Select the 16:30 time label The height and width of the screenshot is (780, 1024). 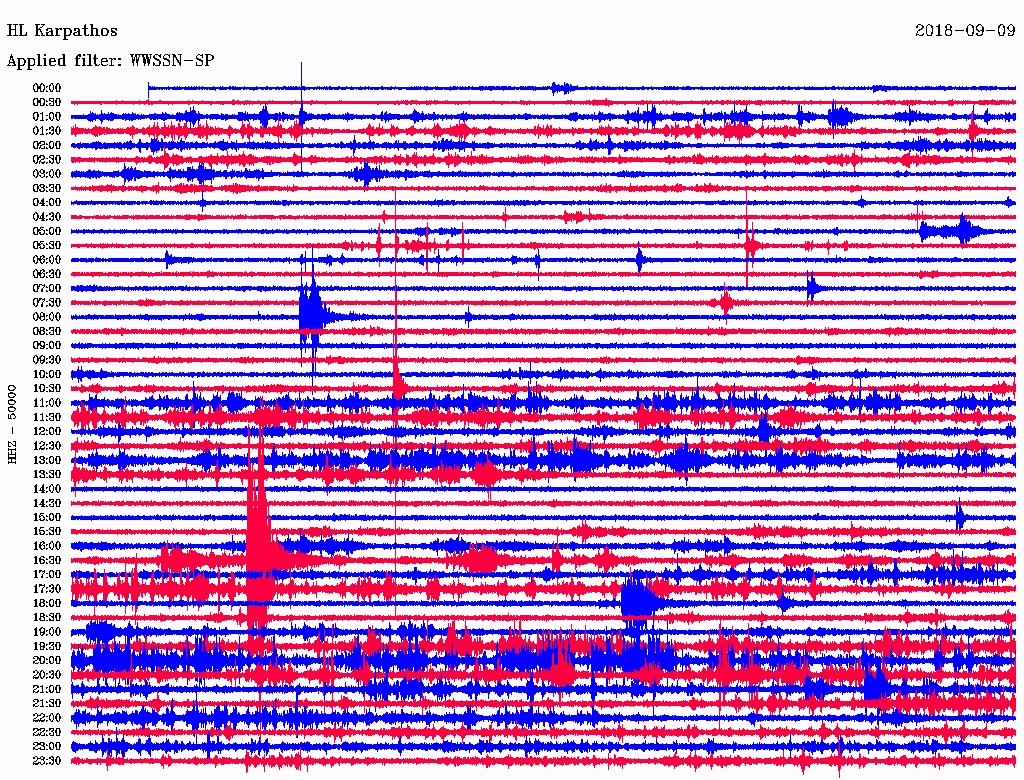47,561
